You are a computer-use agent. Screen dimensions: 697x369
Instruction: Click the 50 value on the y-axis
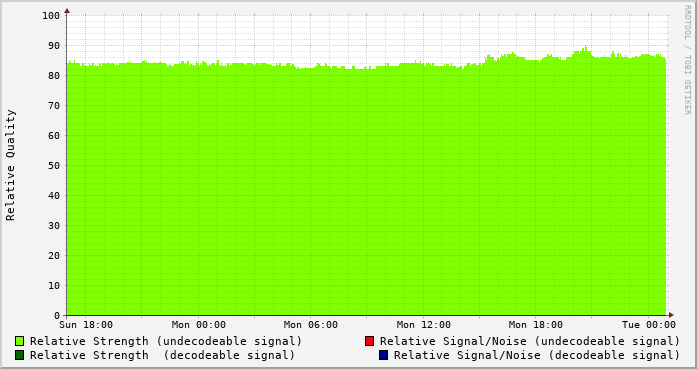click(x=54, y=166)
